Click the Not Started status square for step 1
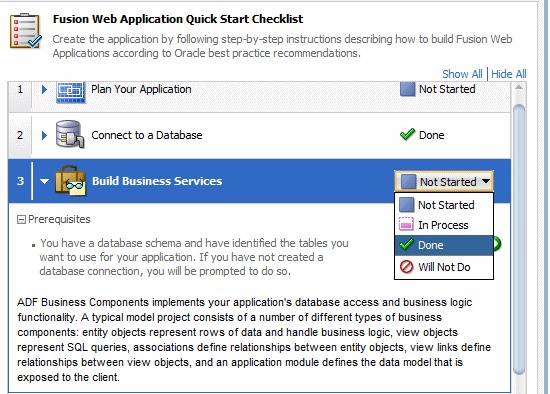 pos(407,89)
